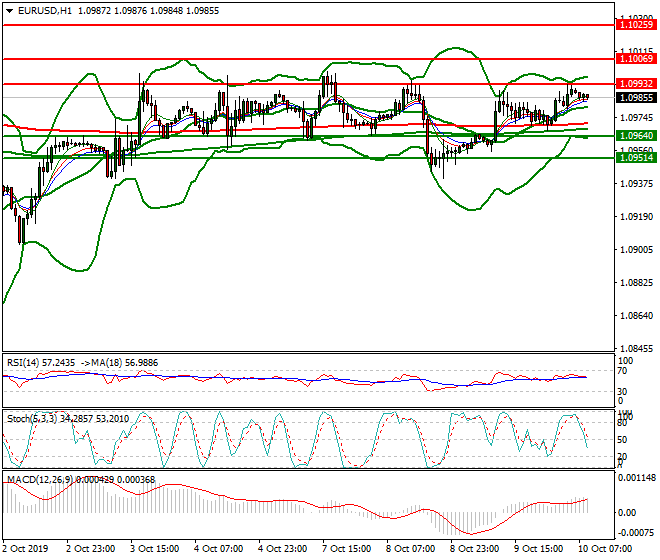Open the chart dropdown triangle beside EURUSD,H1

point(9,11)
